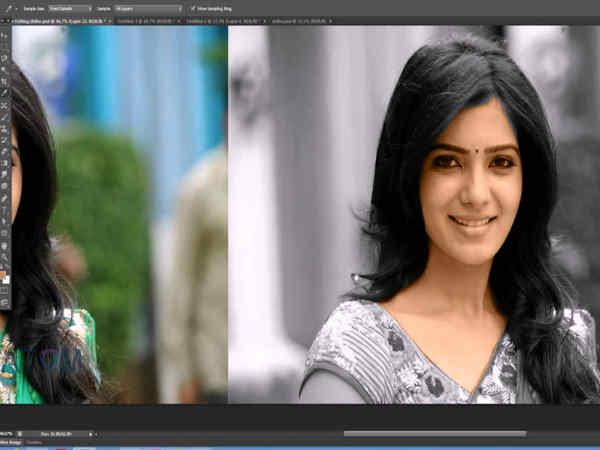Open the Sample layers dropdown
Screen dimensions: 600x450
(146, 8)
